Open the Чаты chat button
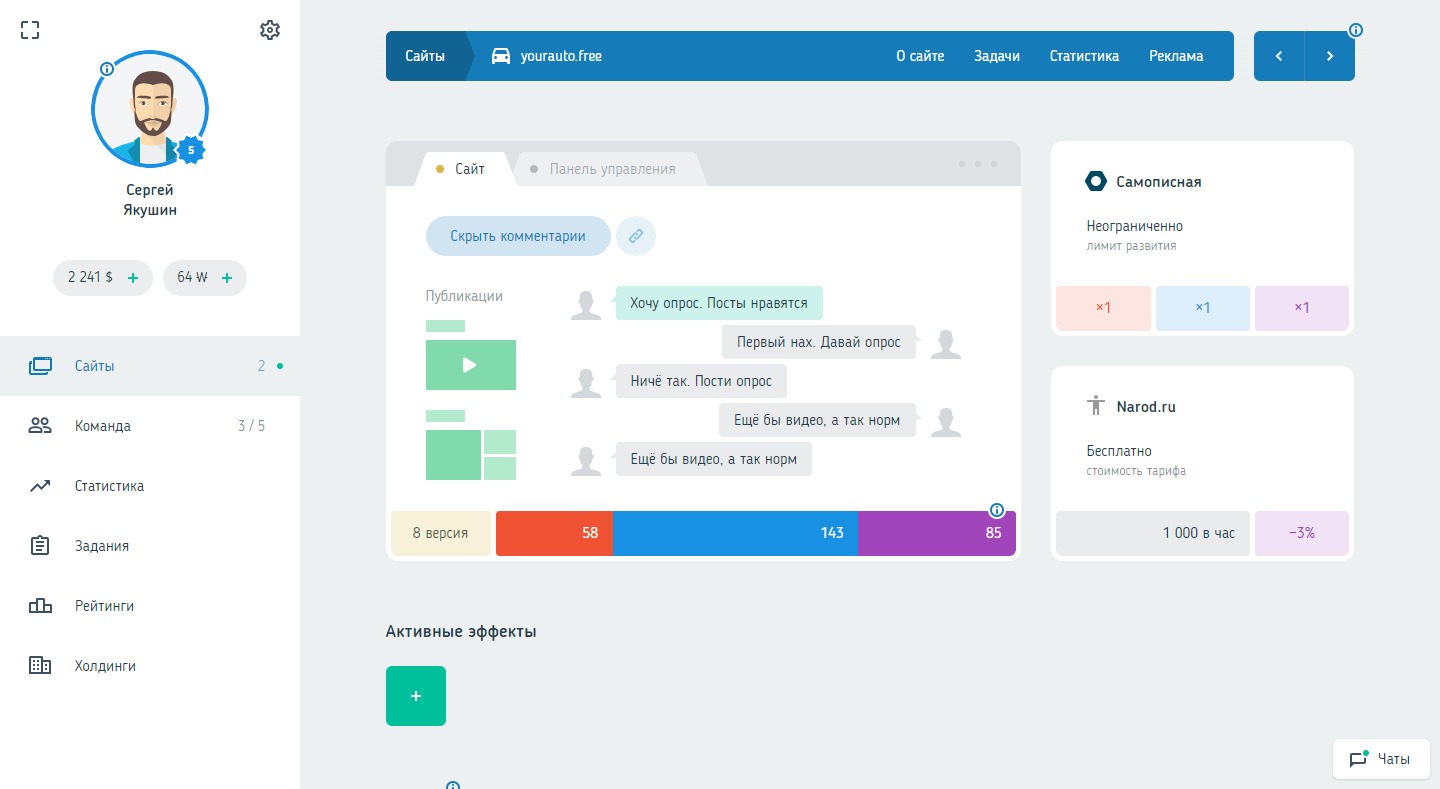The height and width of the screenshot is (789, 1440). click(x=1381, y=759)
